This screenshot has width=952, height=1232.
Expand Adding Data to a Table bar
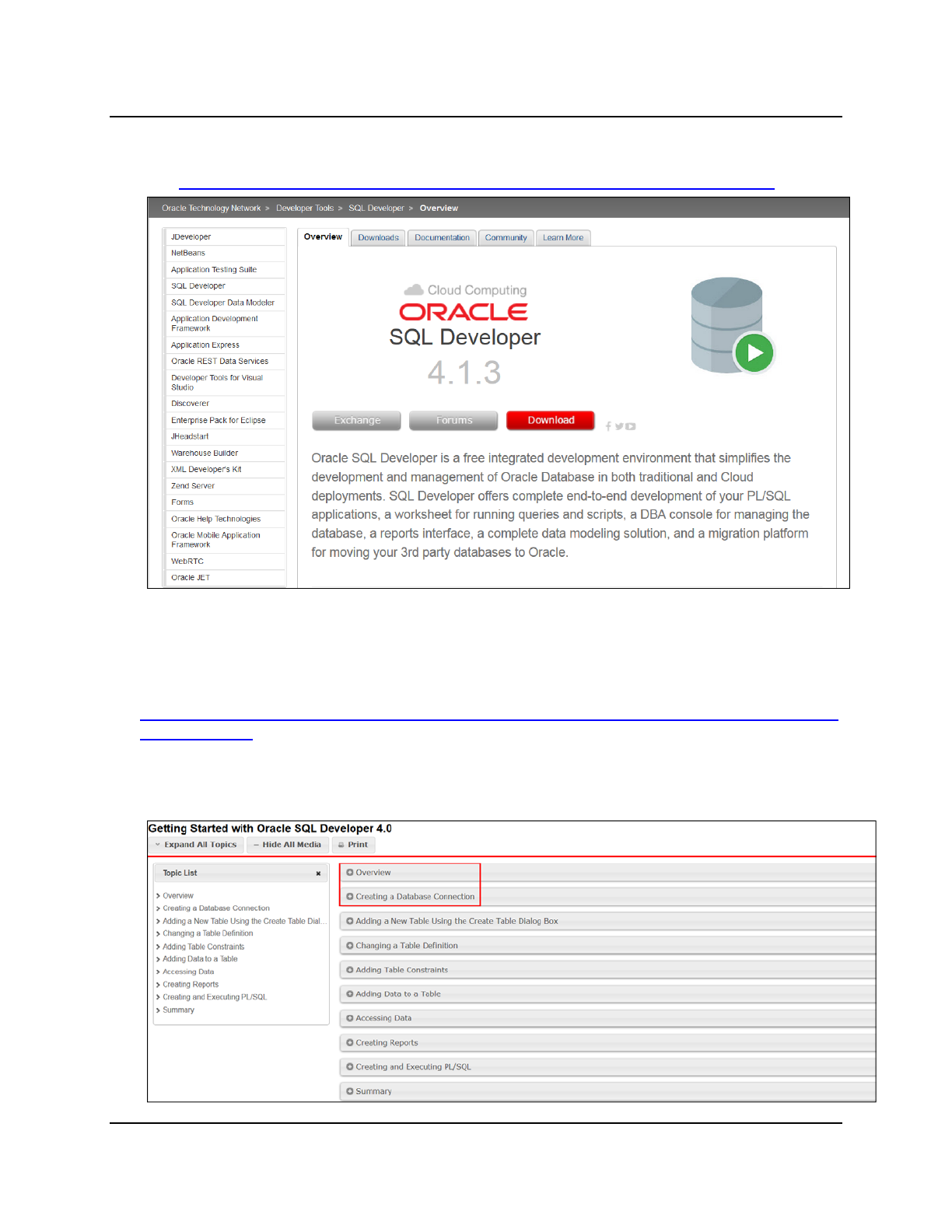tap(607, 994)
